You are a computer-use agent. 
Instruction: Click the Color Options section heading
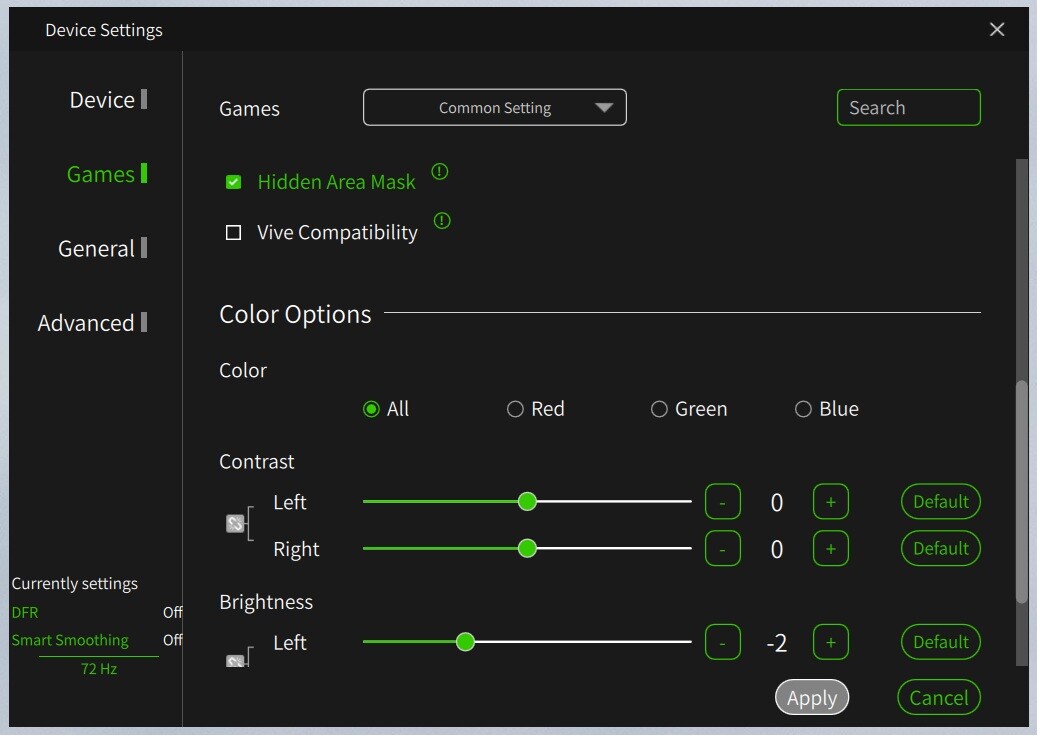tap(295, 314)
